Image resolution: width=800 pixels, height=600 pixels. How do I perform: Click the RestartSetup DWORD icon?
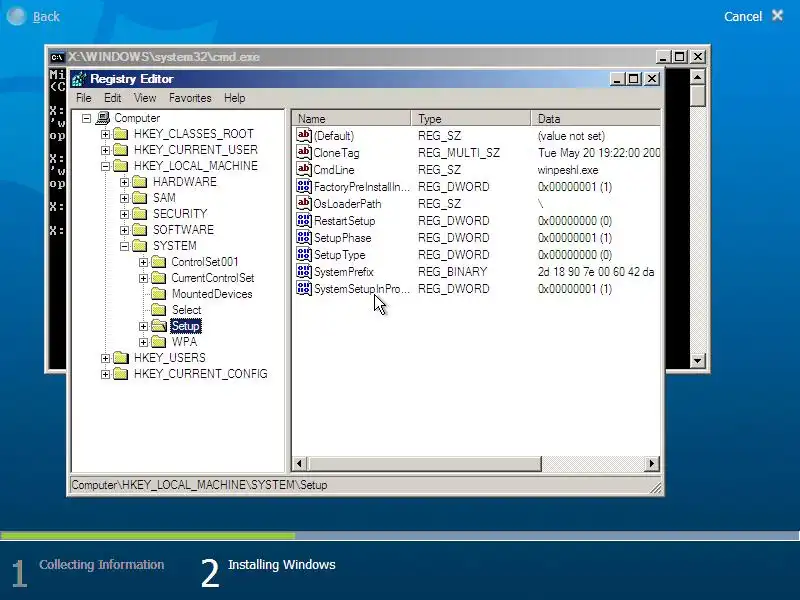(304, 220)
